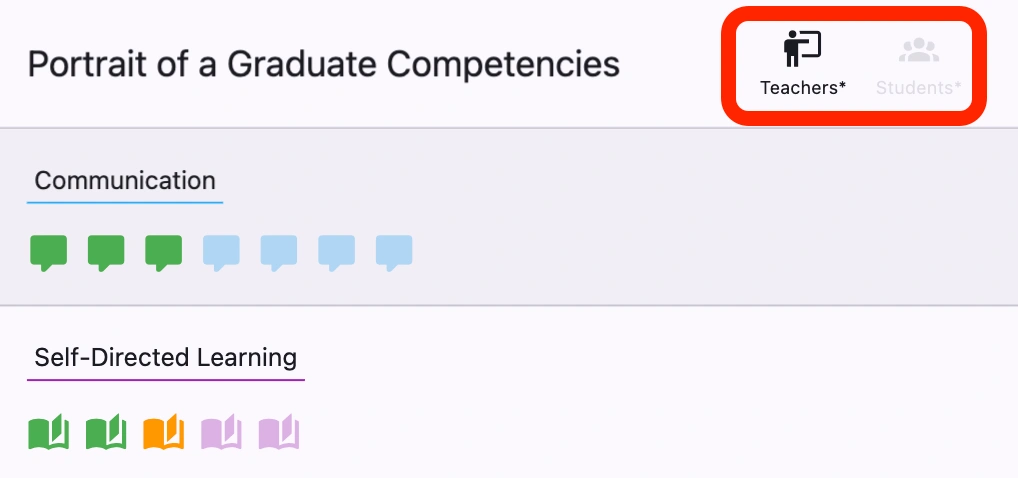
Task: Click the orange Self-Directed Learning book
Action: click(163, 432)
